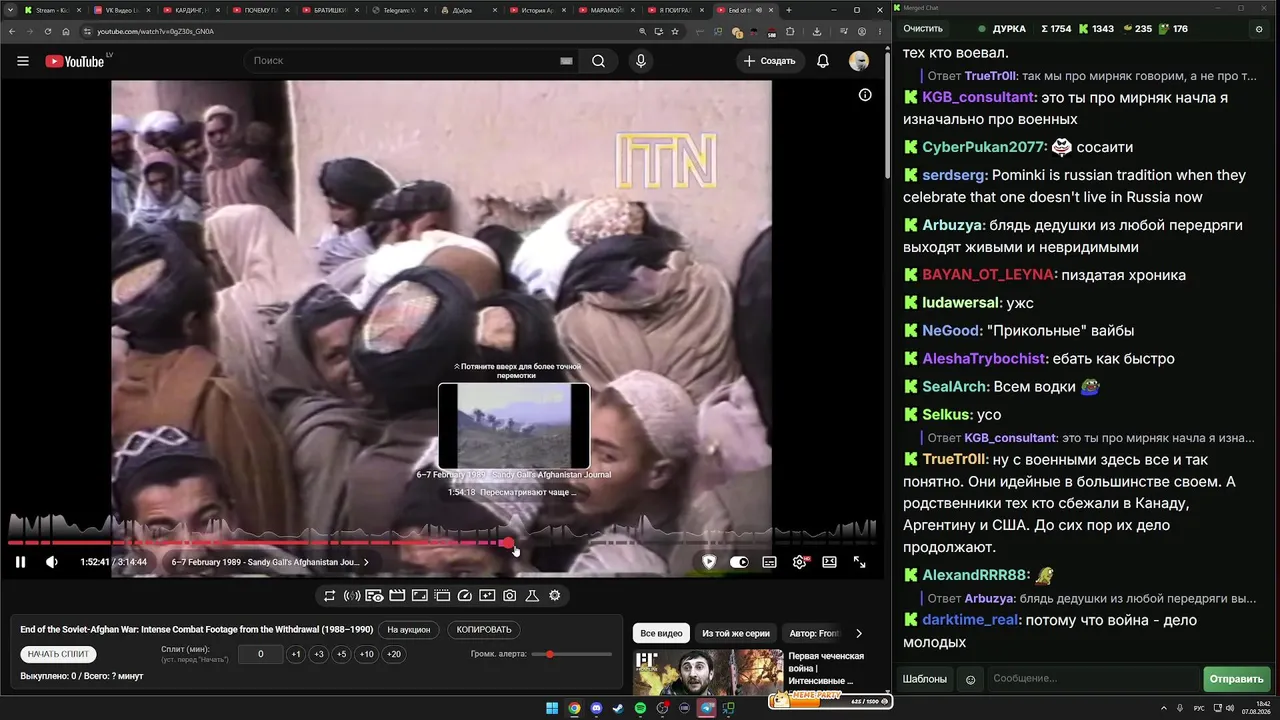
Task: Click the expand-frame toolbar icon
Action: pos(420,596)
